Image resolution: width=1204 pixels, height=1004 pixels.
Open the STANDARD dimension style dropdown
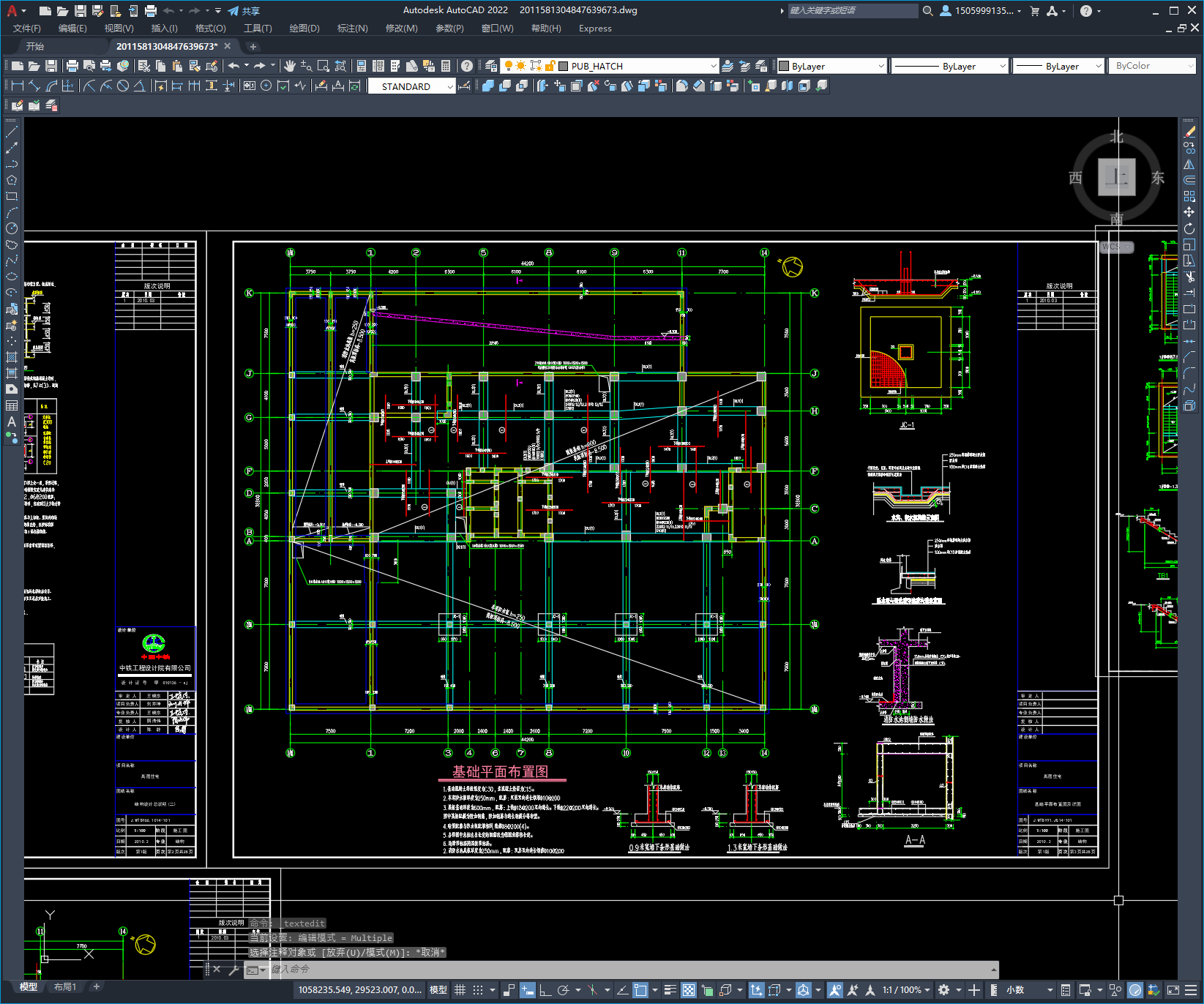(x=412, y=86)
